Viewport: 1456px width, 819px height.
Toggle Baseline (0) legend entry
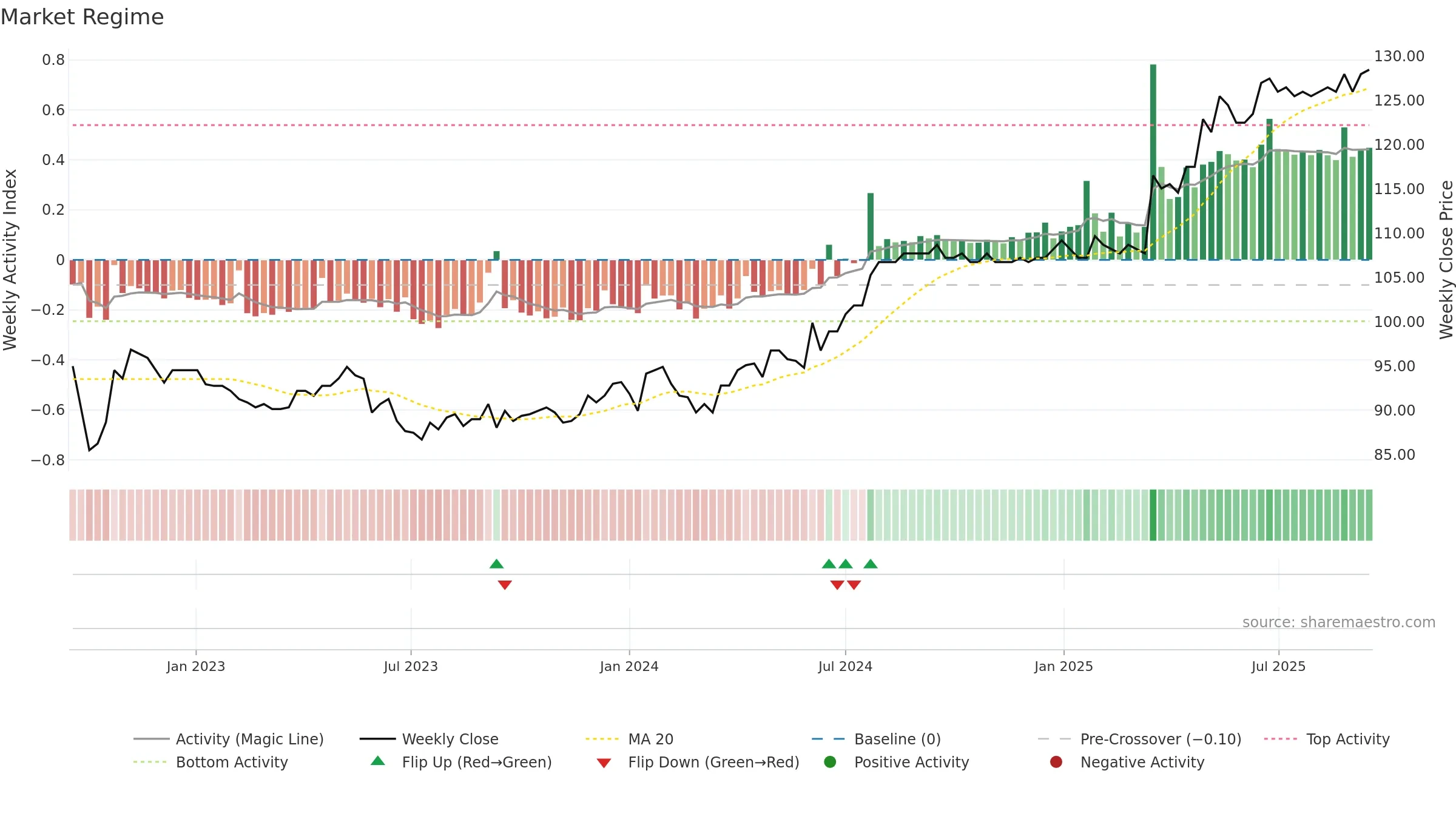click(876, 739)
